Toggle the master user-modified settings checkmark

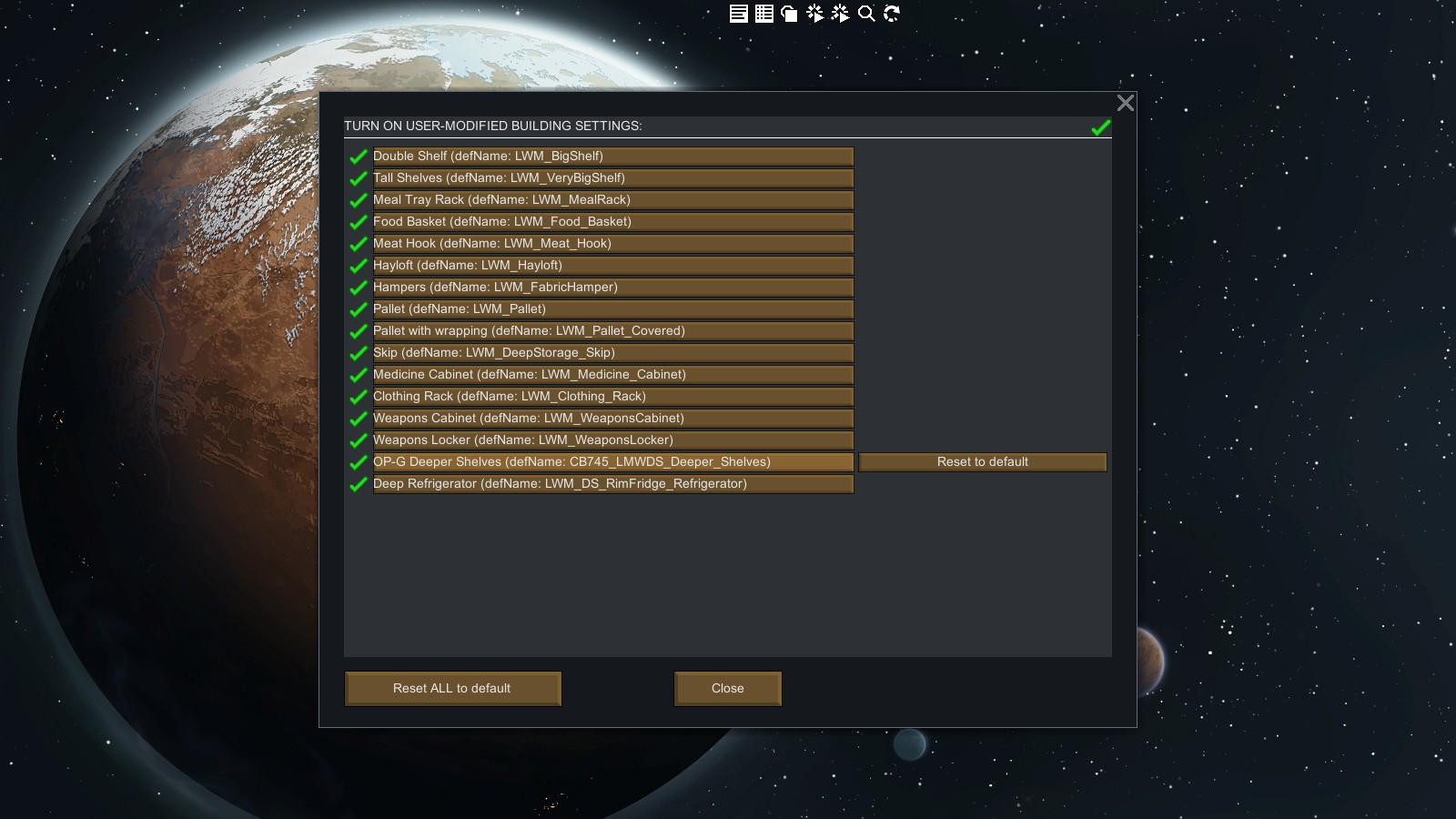1101,126
